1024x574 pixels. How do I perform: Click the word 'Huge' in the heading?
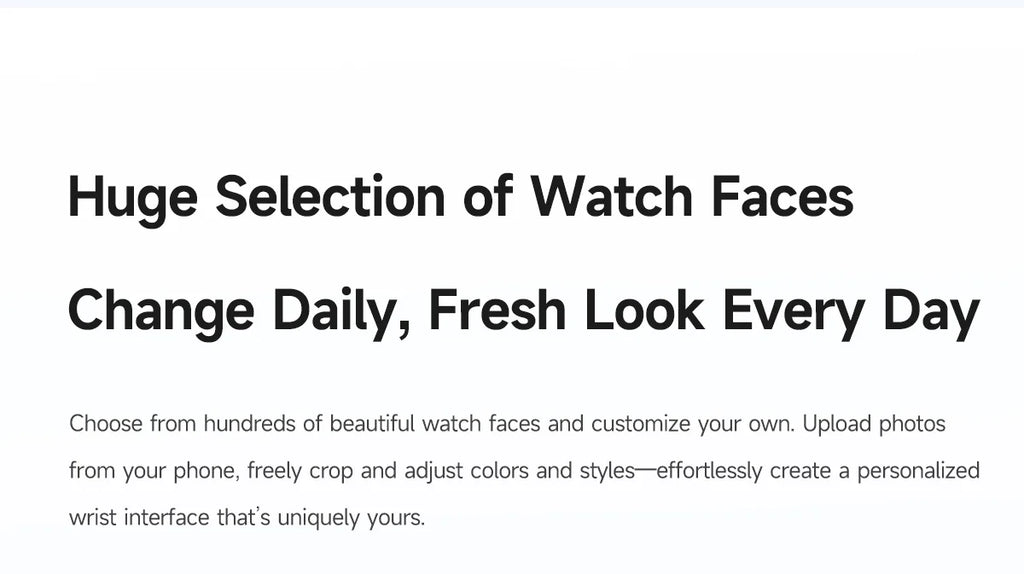point(133,199)
